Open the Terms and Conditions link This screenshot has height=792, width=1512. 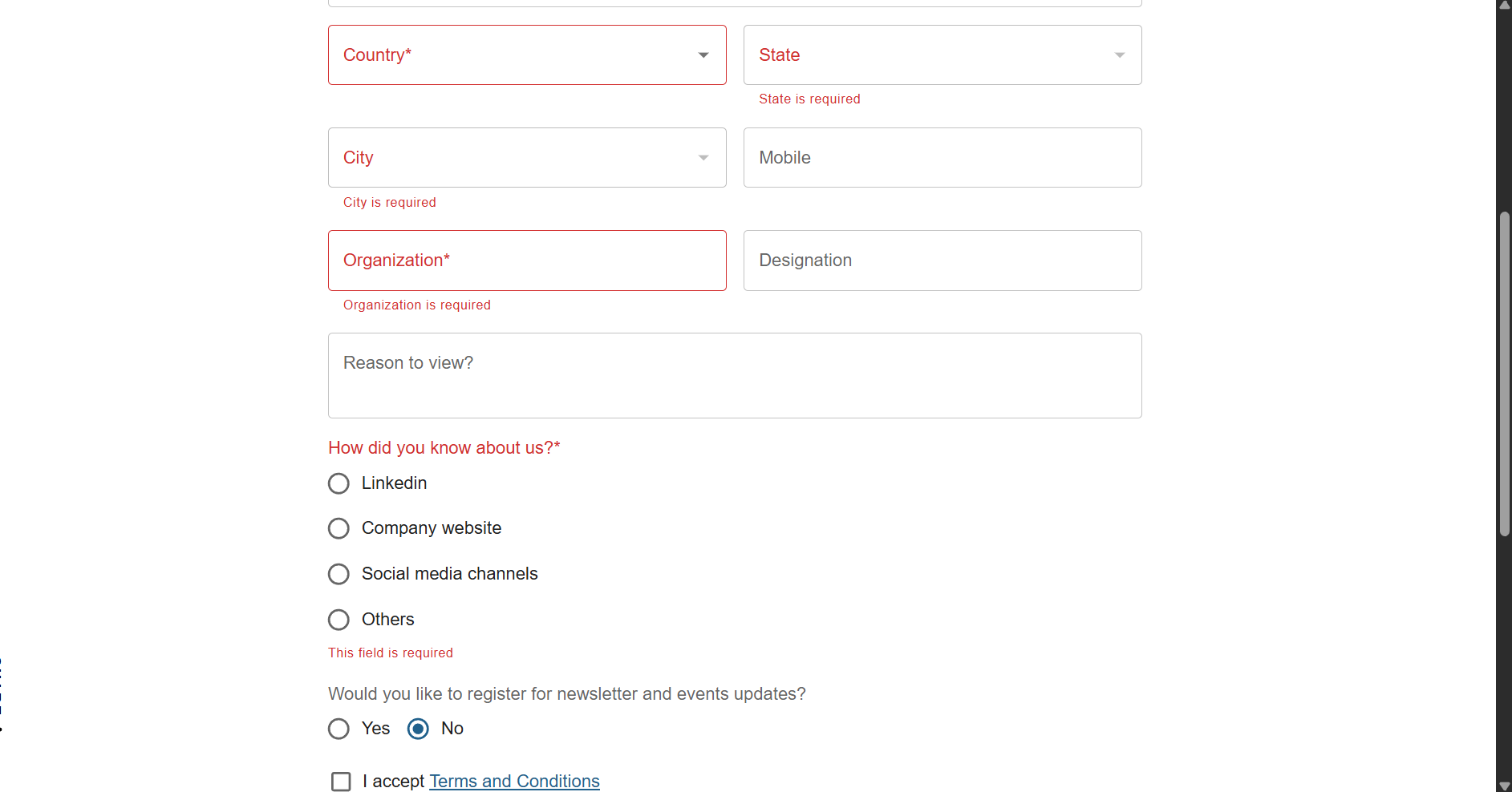coord(514,782)
